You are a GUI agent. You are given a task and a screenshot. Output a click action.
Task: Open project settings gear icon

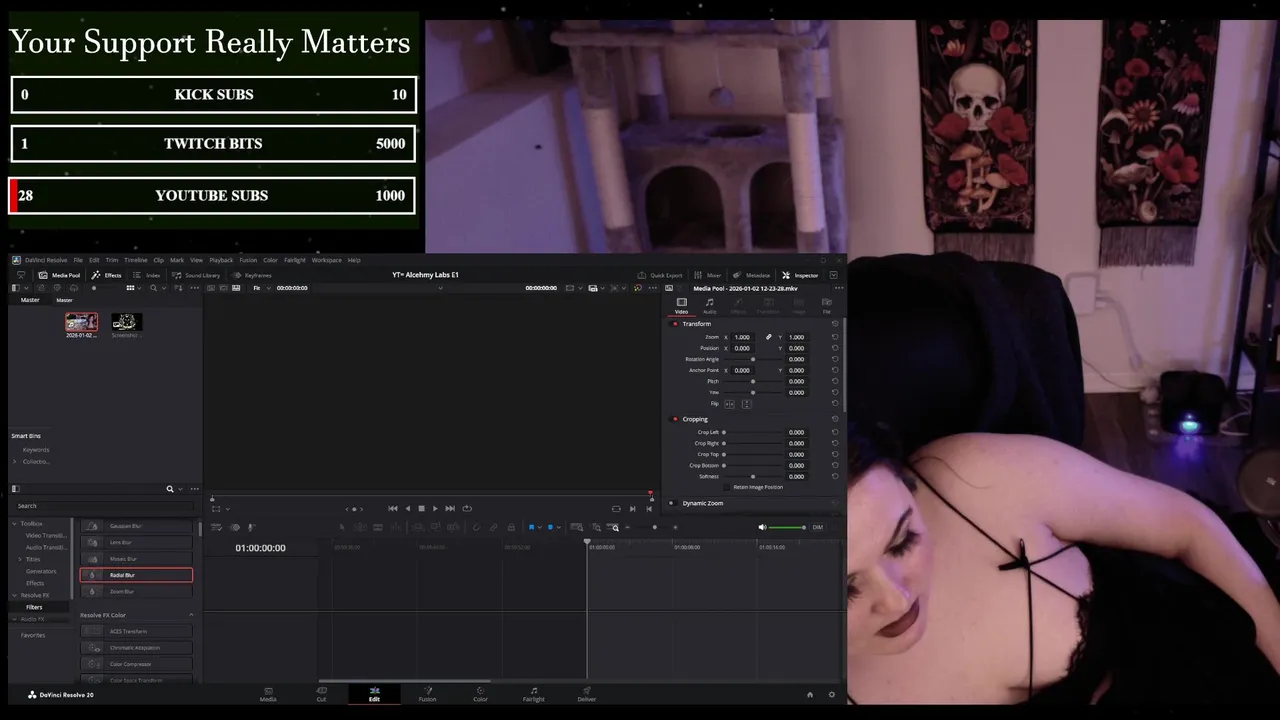pos(831,694)
